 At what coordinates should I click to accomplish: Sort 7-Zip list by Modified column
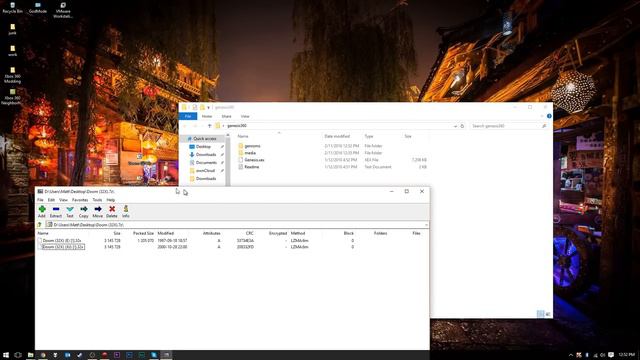(166, 233)
